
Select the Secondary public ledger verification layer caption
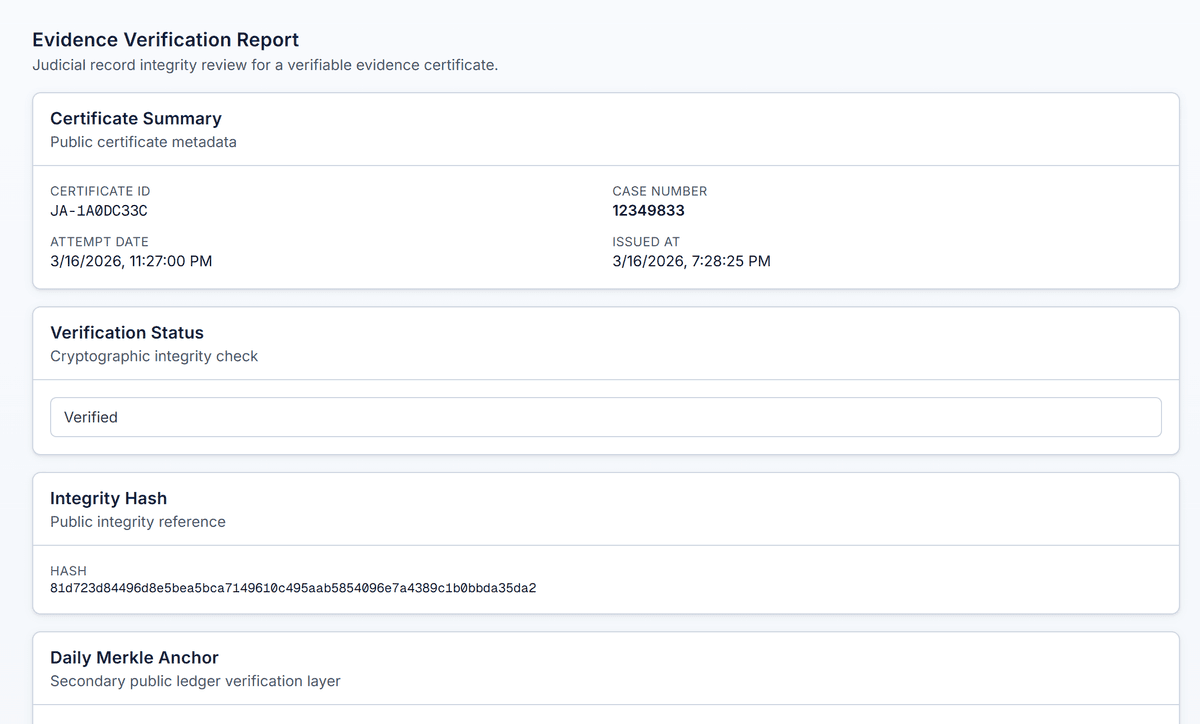195,681
